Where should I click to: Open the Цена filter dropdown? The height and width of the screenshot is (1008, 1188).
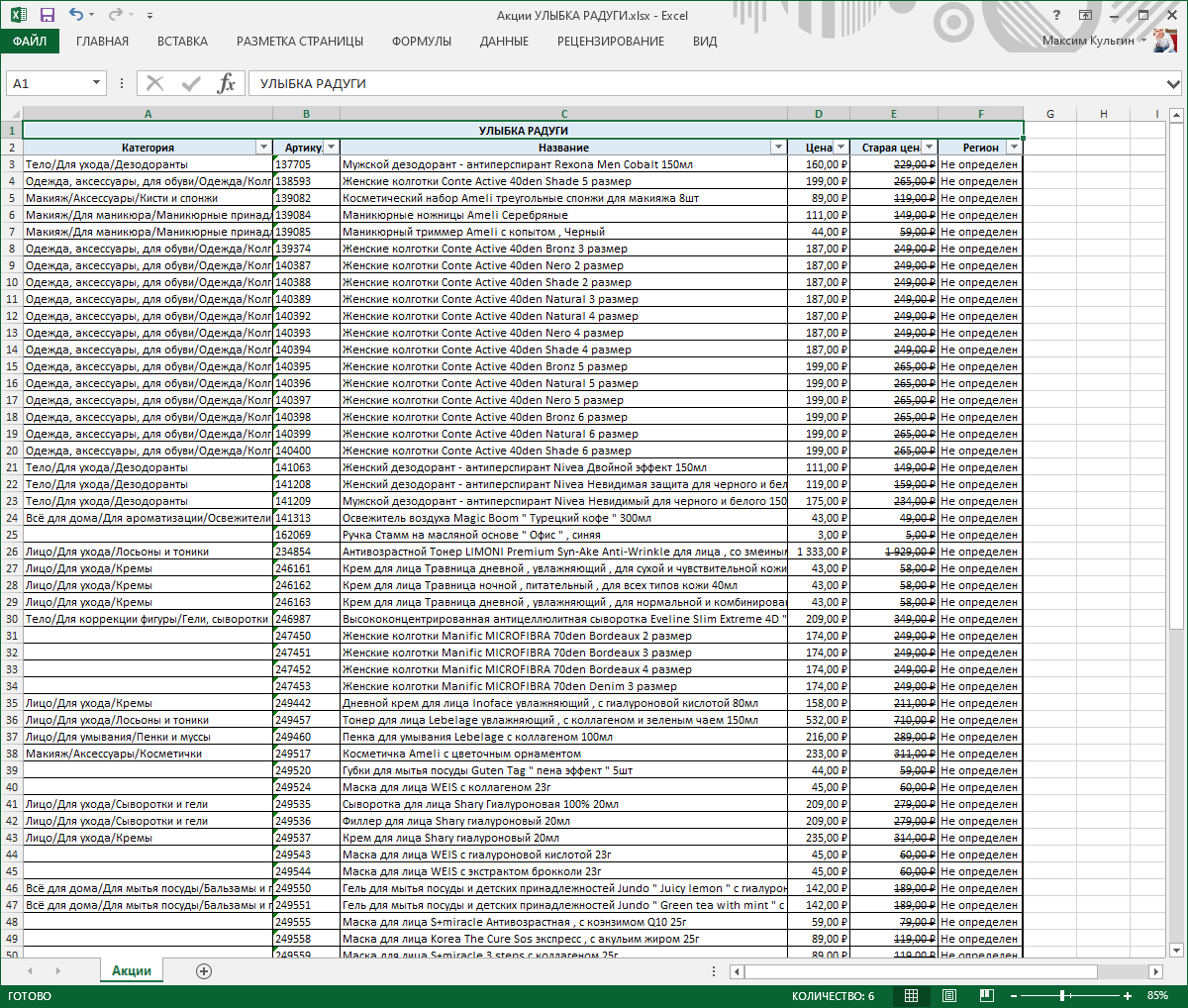click(x=841, y=148)
